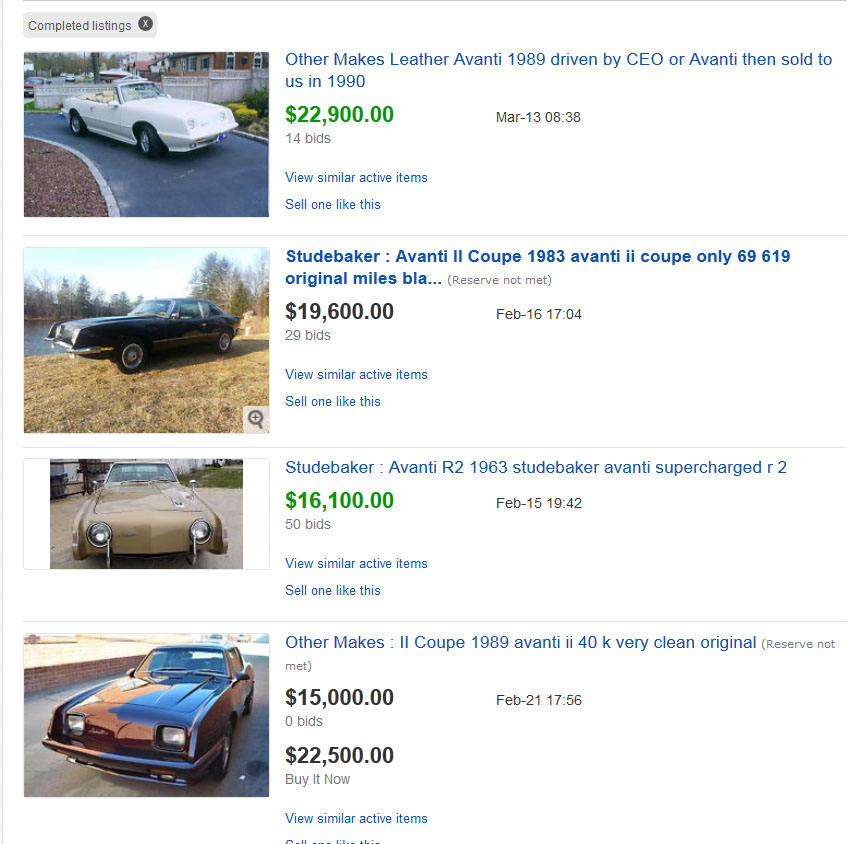
Task: Click Sell one like this under $16,100 listing
Action: click(x=333, y=590)
